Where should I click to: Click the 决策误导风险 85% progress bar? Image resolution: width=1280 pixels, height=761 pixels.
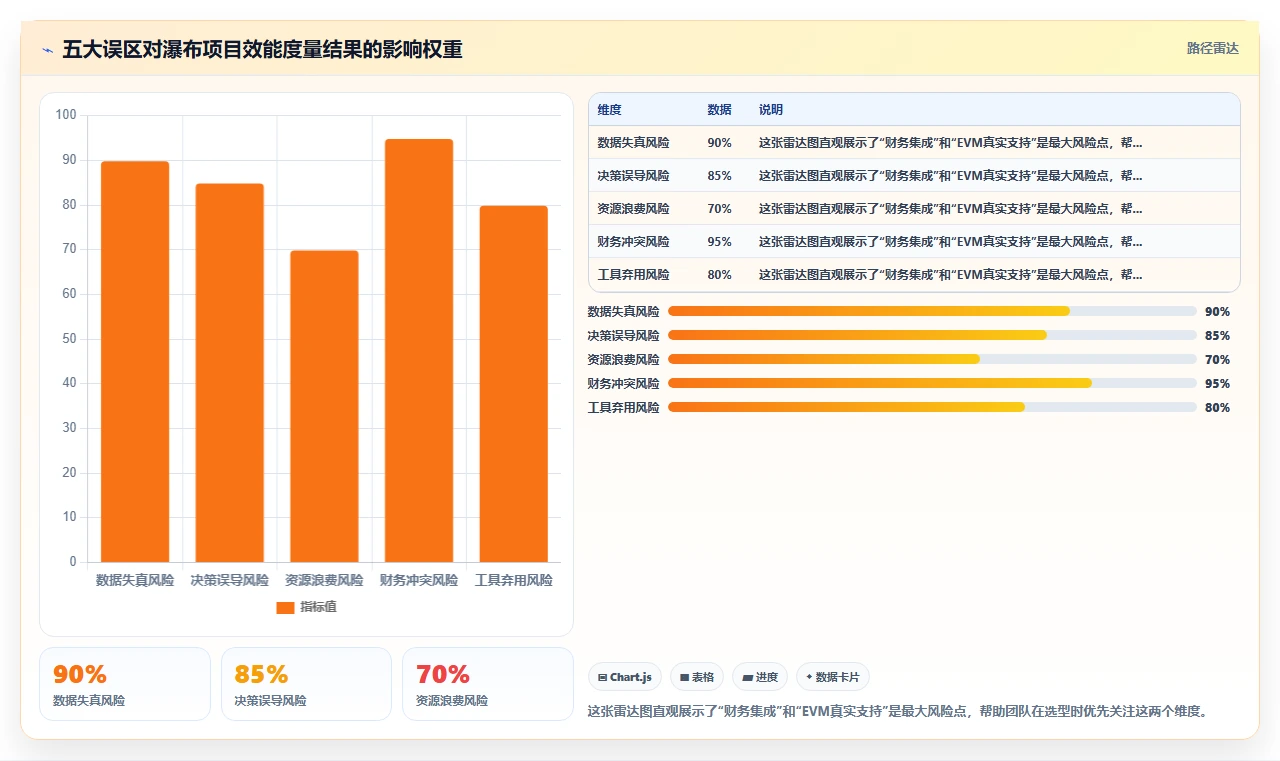[x=932, y=335]
